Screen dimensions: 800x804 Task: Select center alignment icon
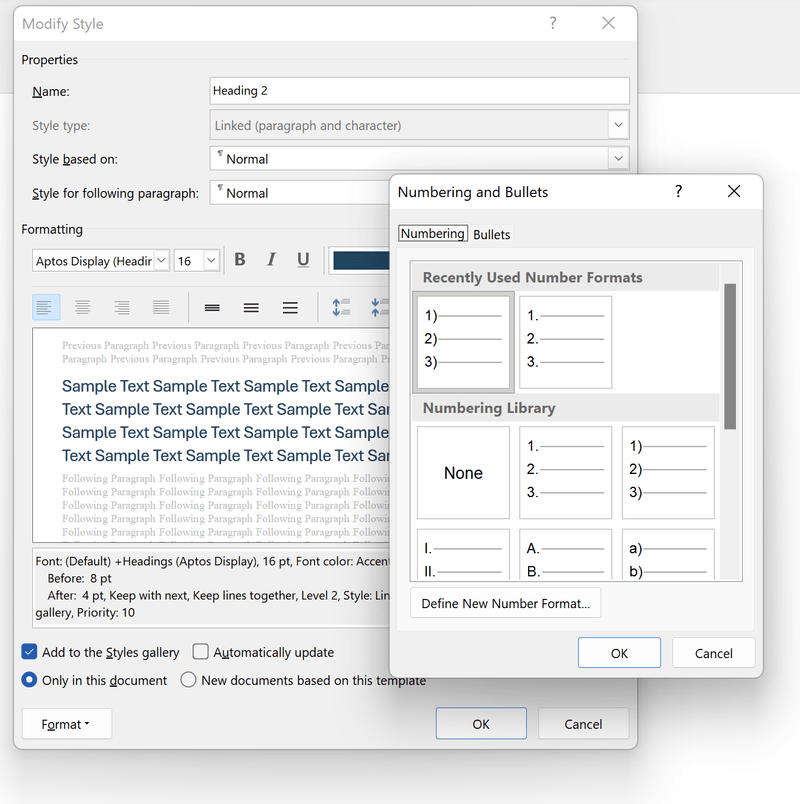pos(83,307)
